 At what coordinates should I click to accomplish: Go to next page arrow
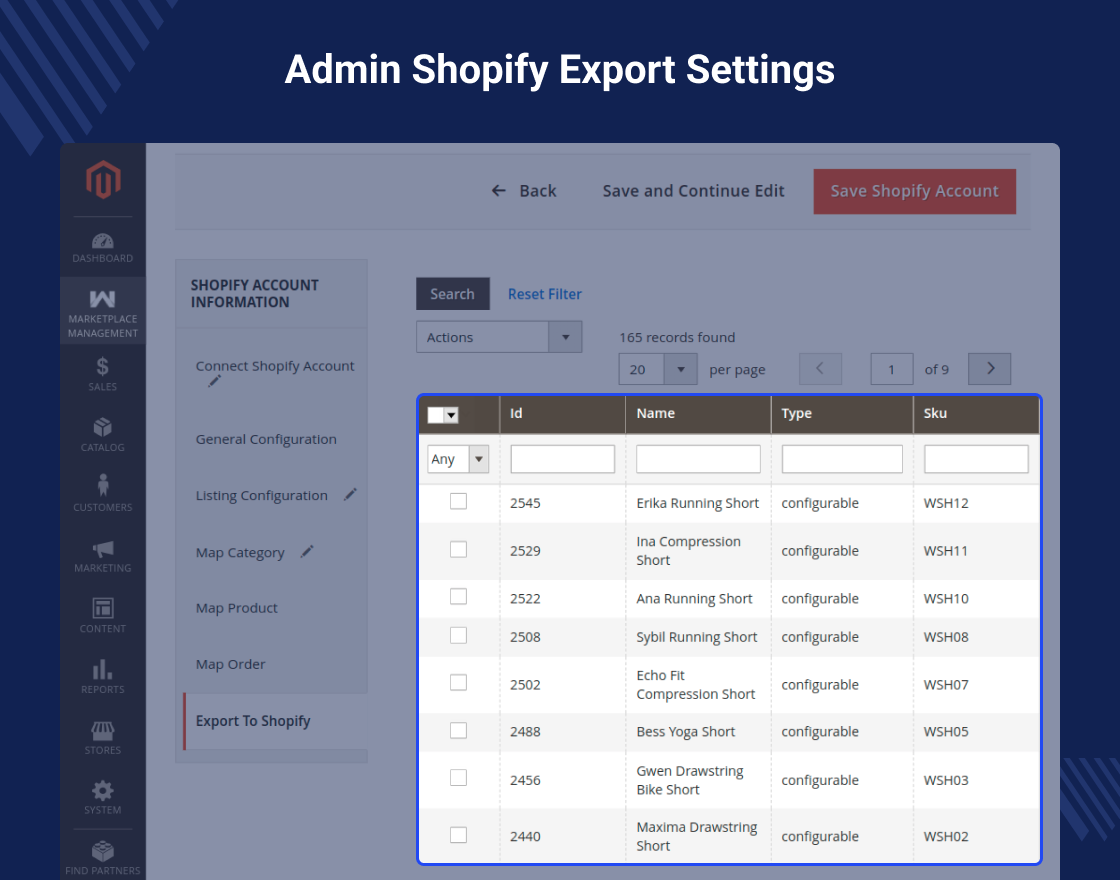pyautogui.click(x=989, y=369)
